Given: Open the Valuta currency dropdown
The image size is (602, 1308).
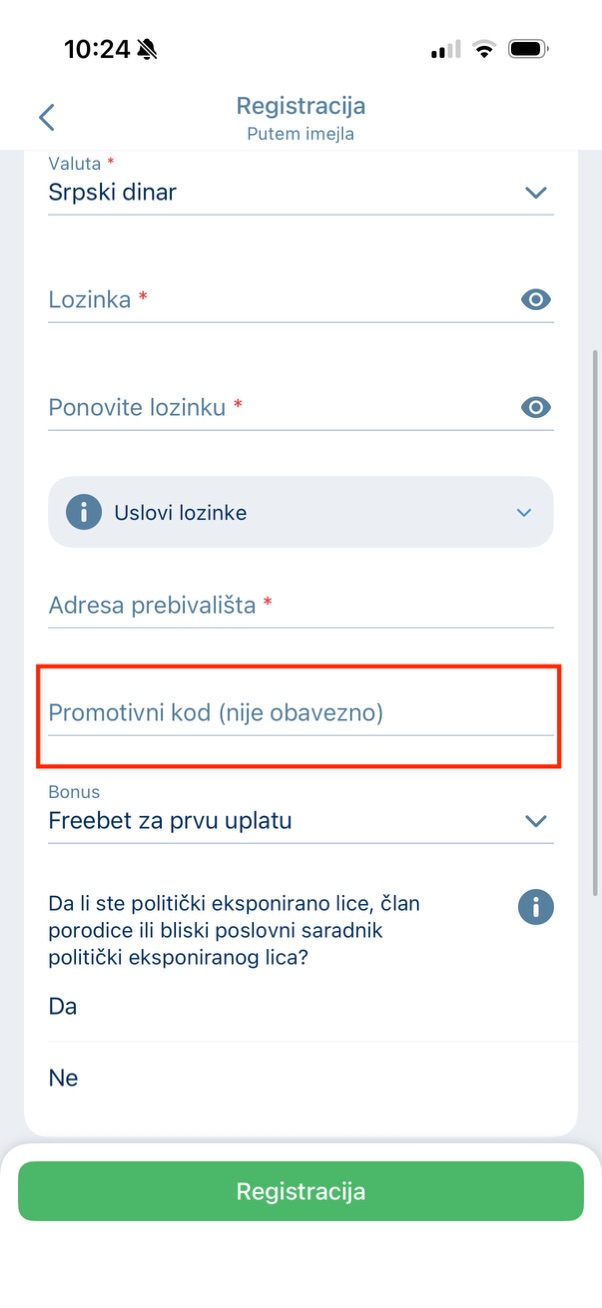Looking at the screenshot, I should (x=536, y=192).
